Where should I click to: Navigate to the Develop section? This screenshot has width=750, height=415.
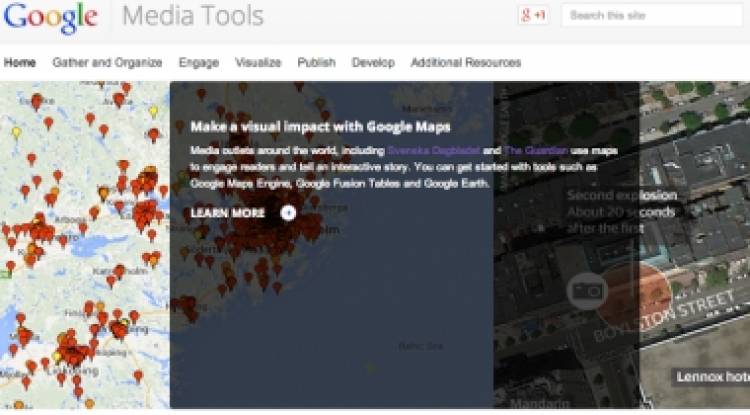tap(373, 62)
